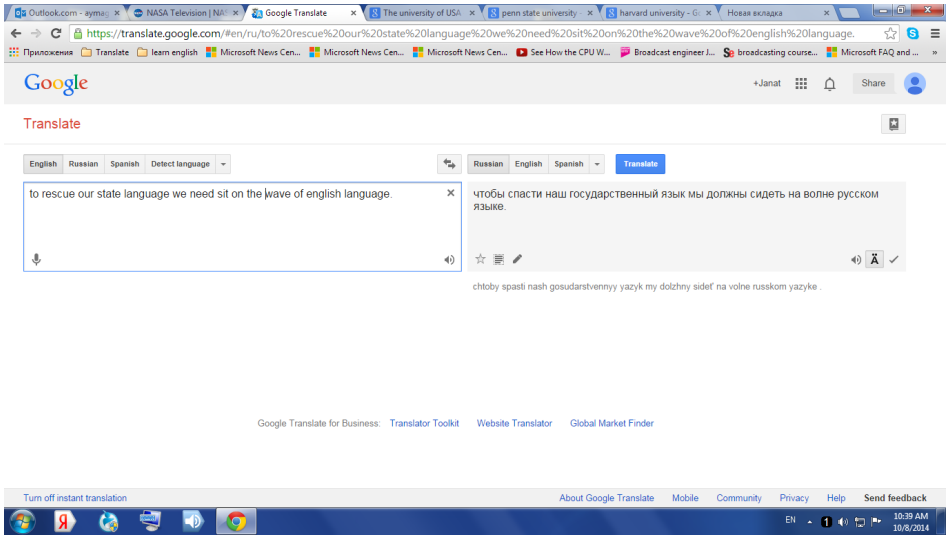947x541 pixels.
Task: Expand the source language dropdown arrow
Action: coord(223,164)
